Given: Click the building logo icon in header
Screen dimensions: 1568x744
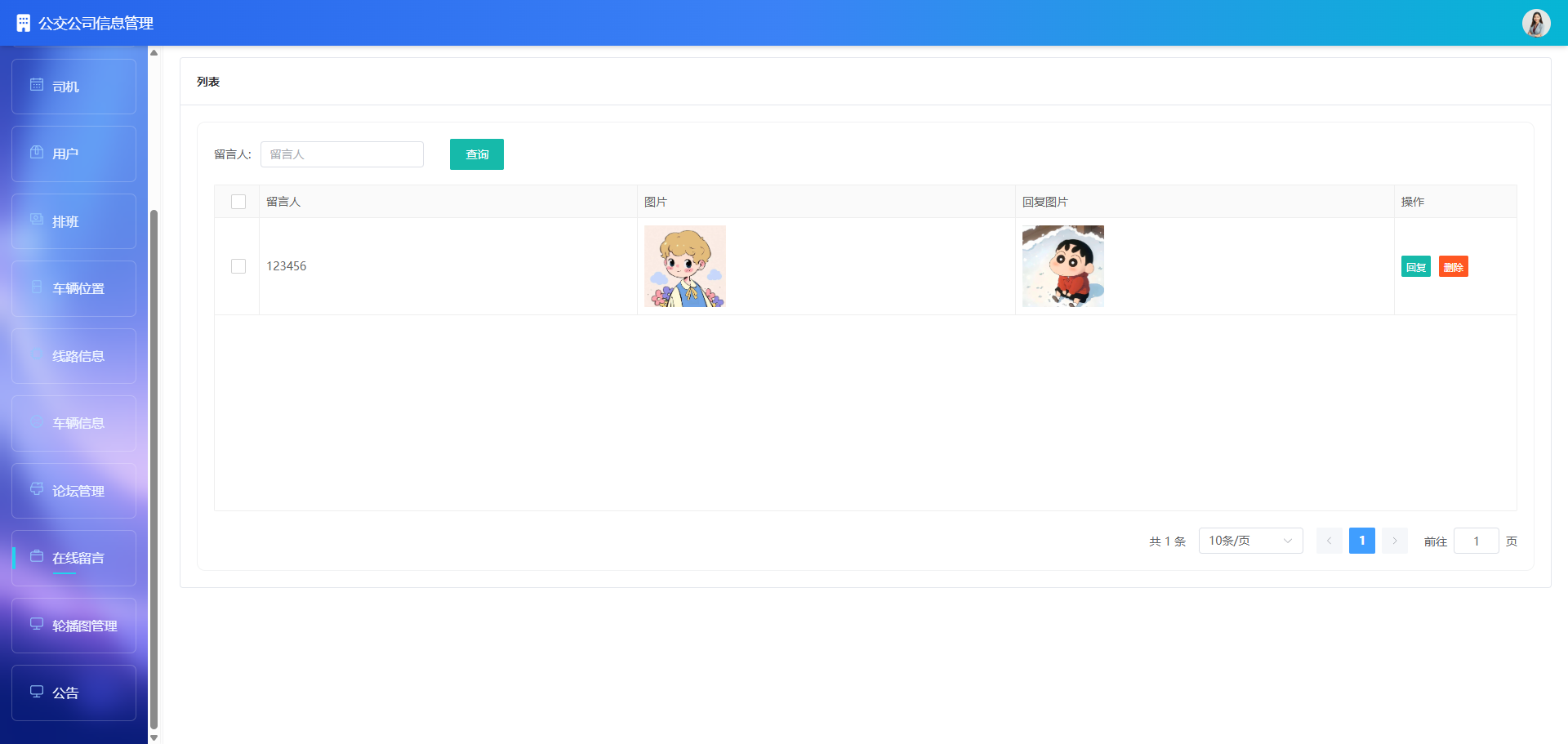Looking at the screenshot, I should [x=24, y=23].
